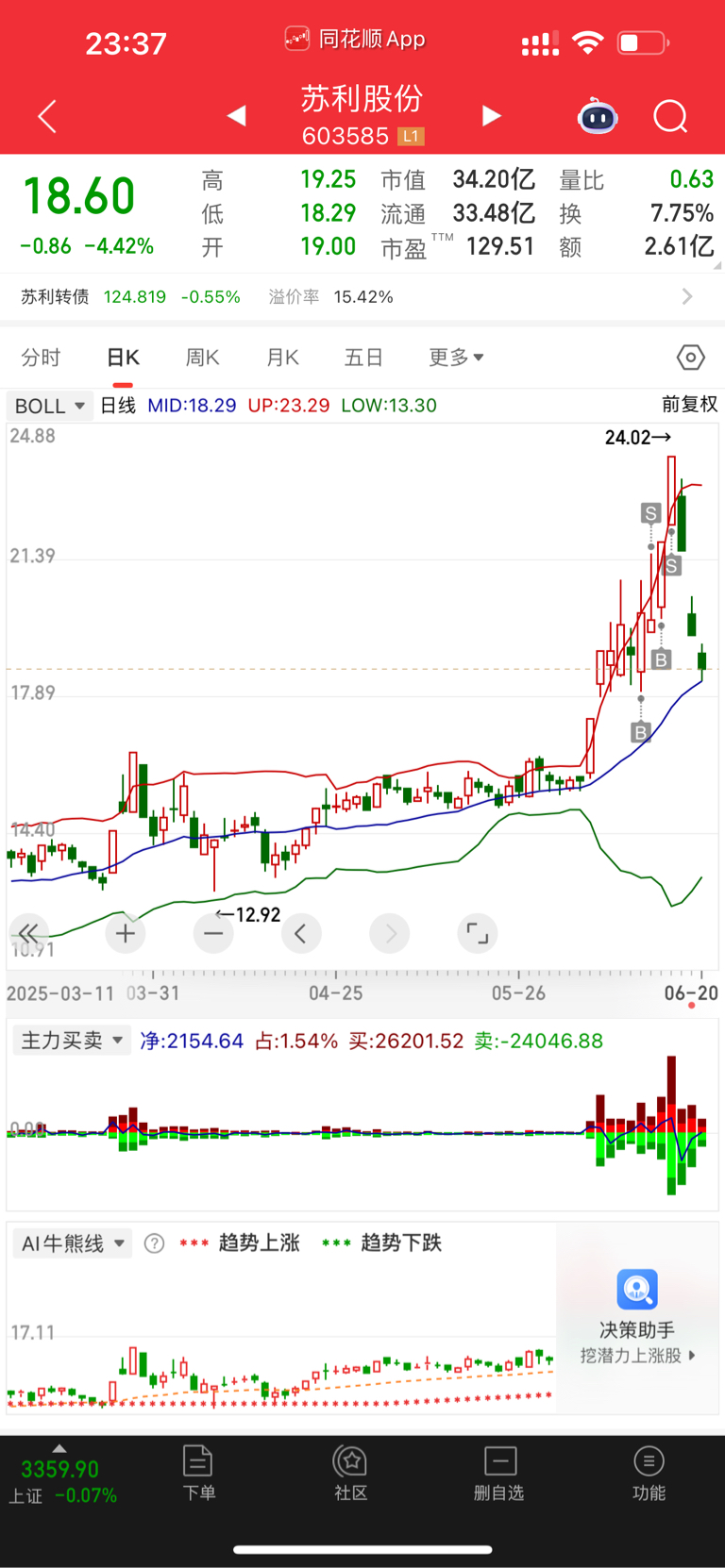Tap the upper S sell marker
Viewport: 725px width, 1568px height.
click(x=650, y=513)
